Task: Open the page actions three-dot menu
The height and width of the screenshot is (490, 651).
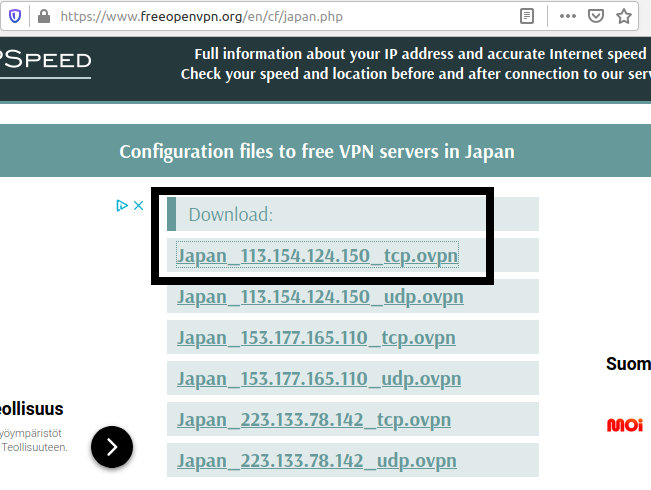Action: pyautogui.click(x=568, y=16)
